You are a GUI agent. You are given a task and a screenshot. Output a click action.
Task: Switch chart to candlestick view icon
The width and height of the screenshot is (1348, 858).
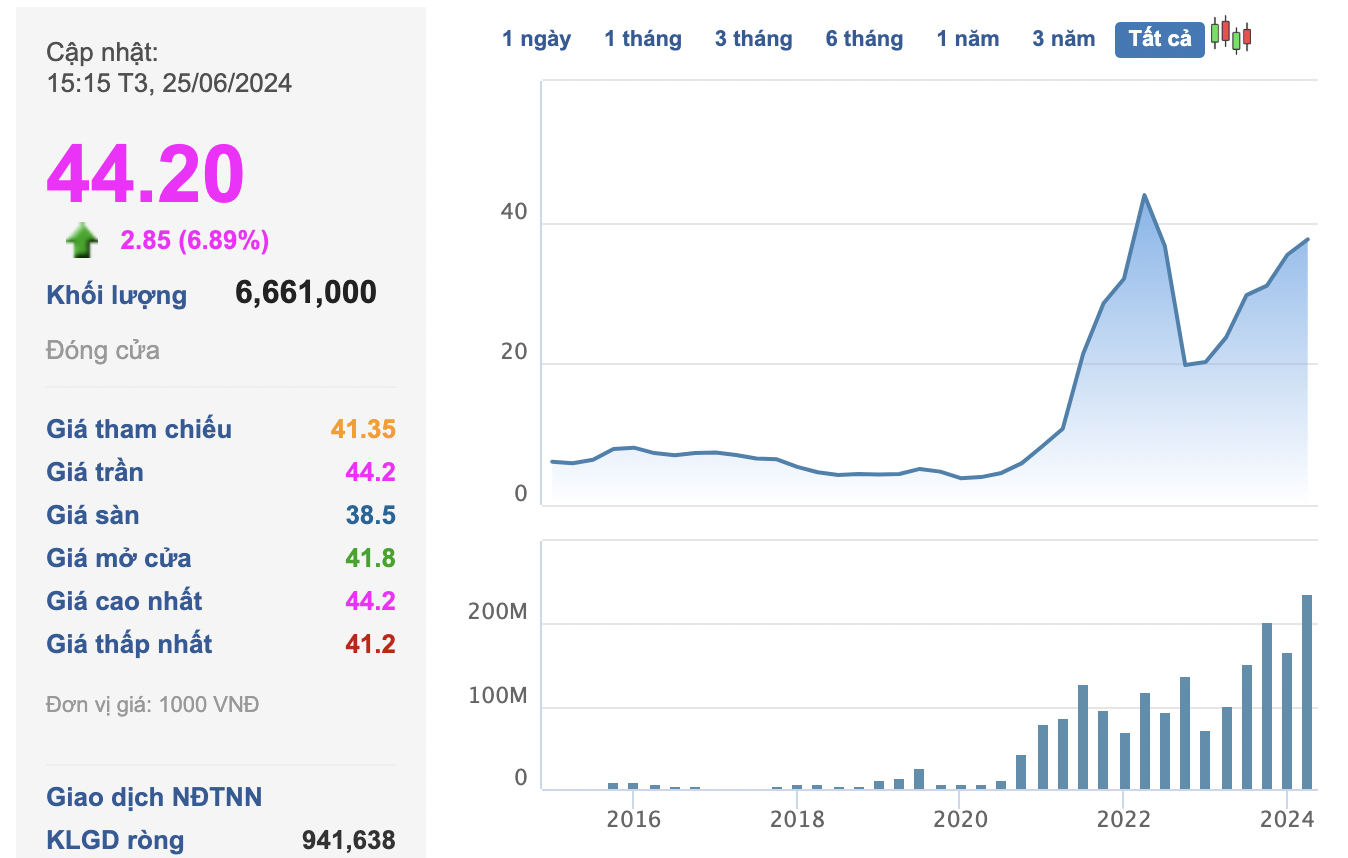[1231, 35]
